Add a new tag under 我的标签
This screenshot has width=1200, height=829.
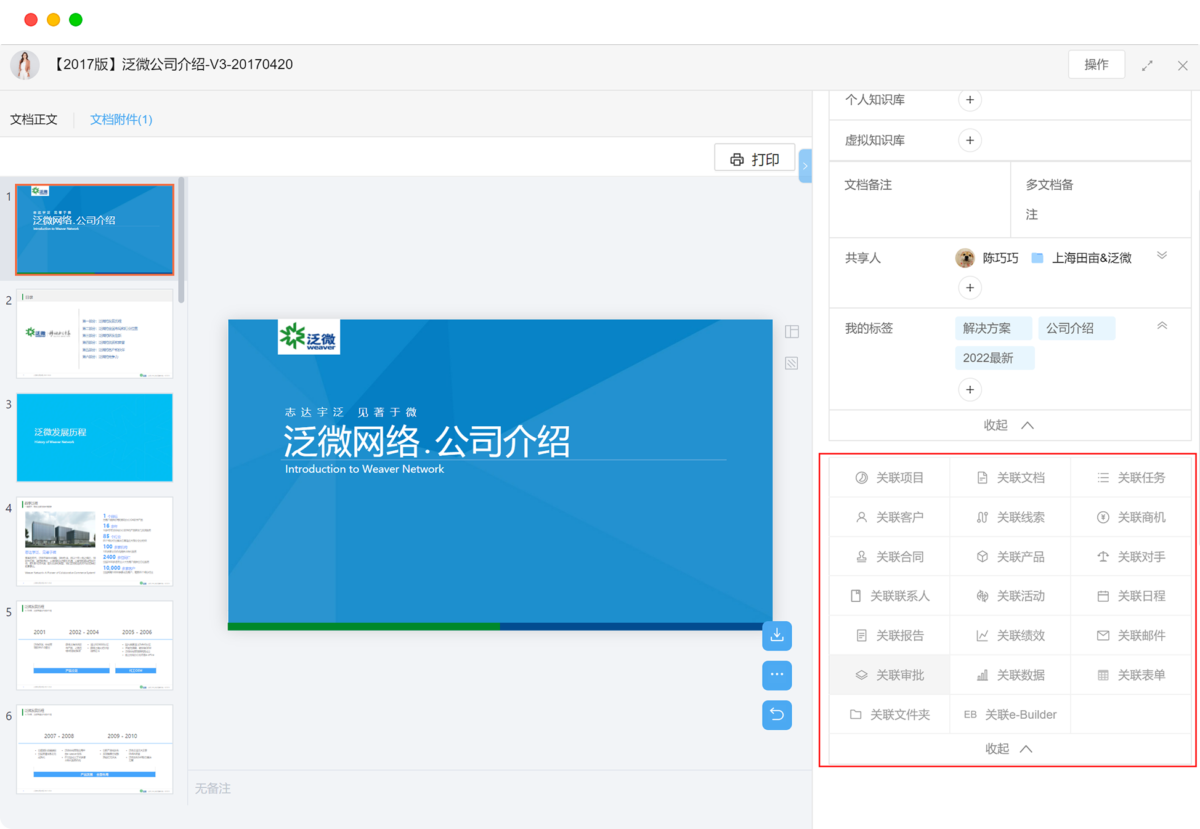coord(970,390)
